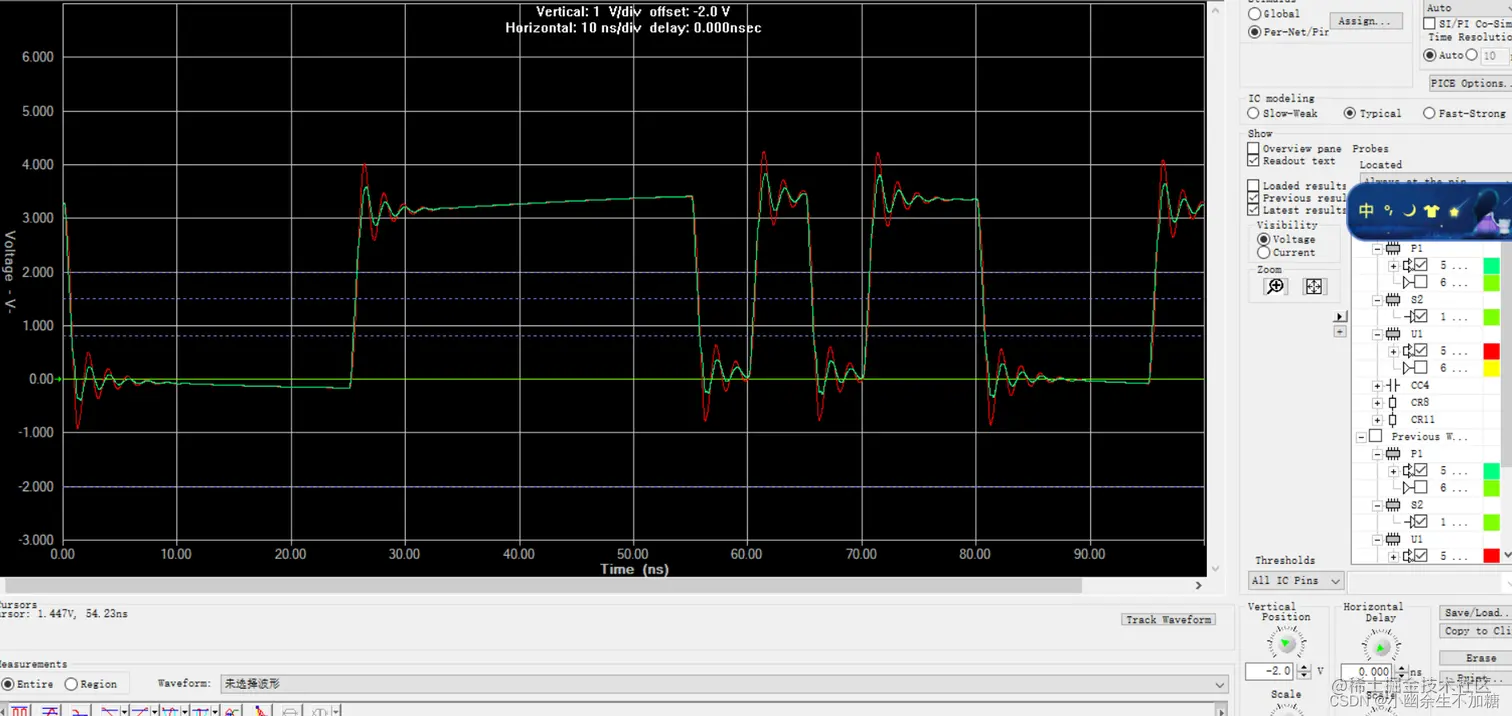This screenshot has width=1512, height=716.
Task: Click the 中 language icon in IME bar
Action: 1367,211
